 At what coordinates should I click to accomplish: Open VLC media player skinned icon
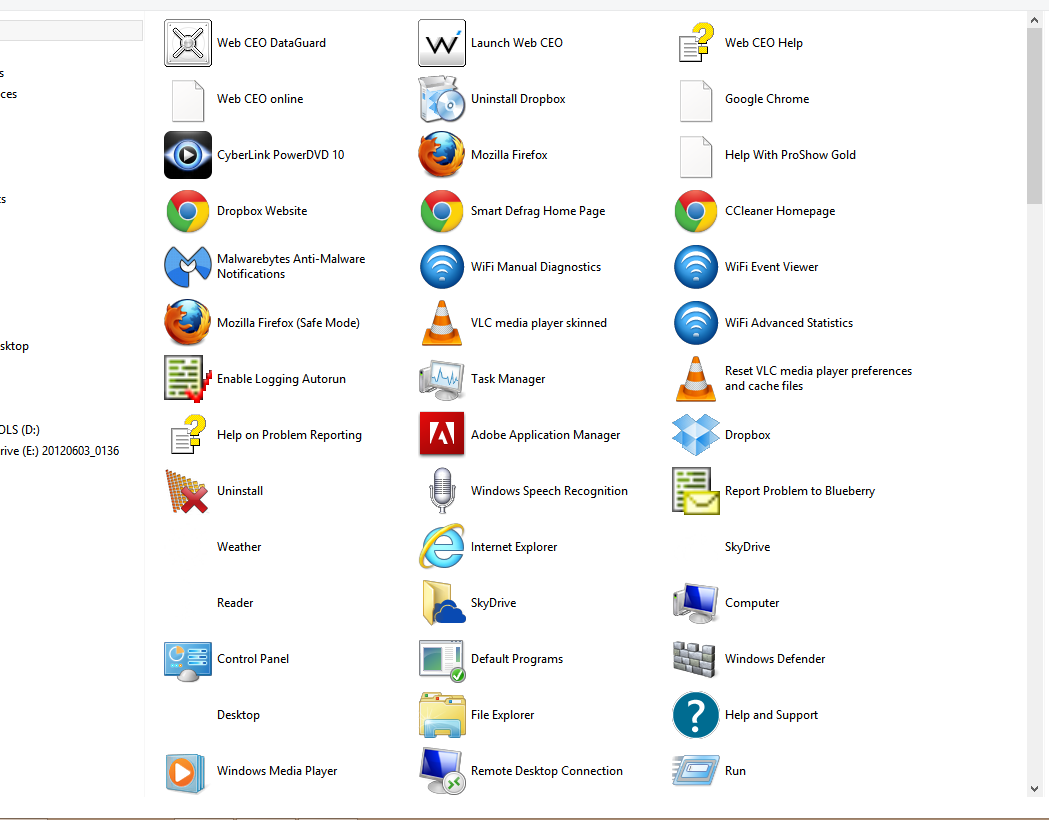[x=442, y=323]
